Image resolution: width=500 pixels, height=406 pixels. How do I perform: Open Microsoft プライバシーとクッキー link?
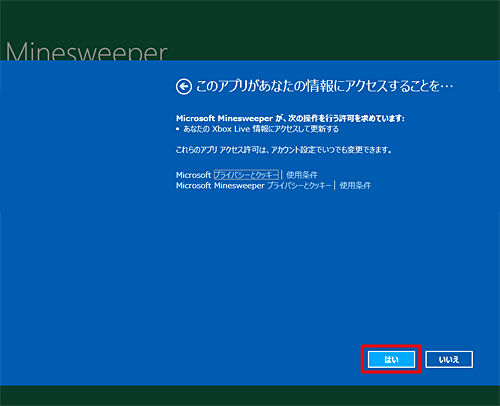coord(246,175)
